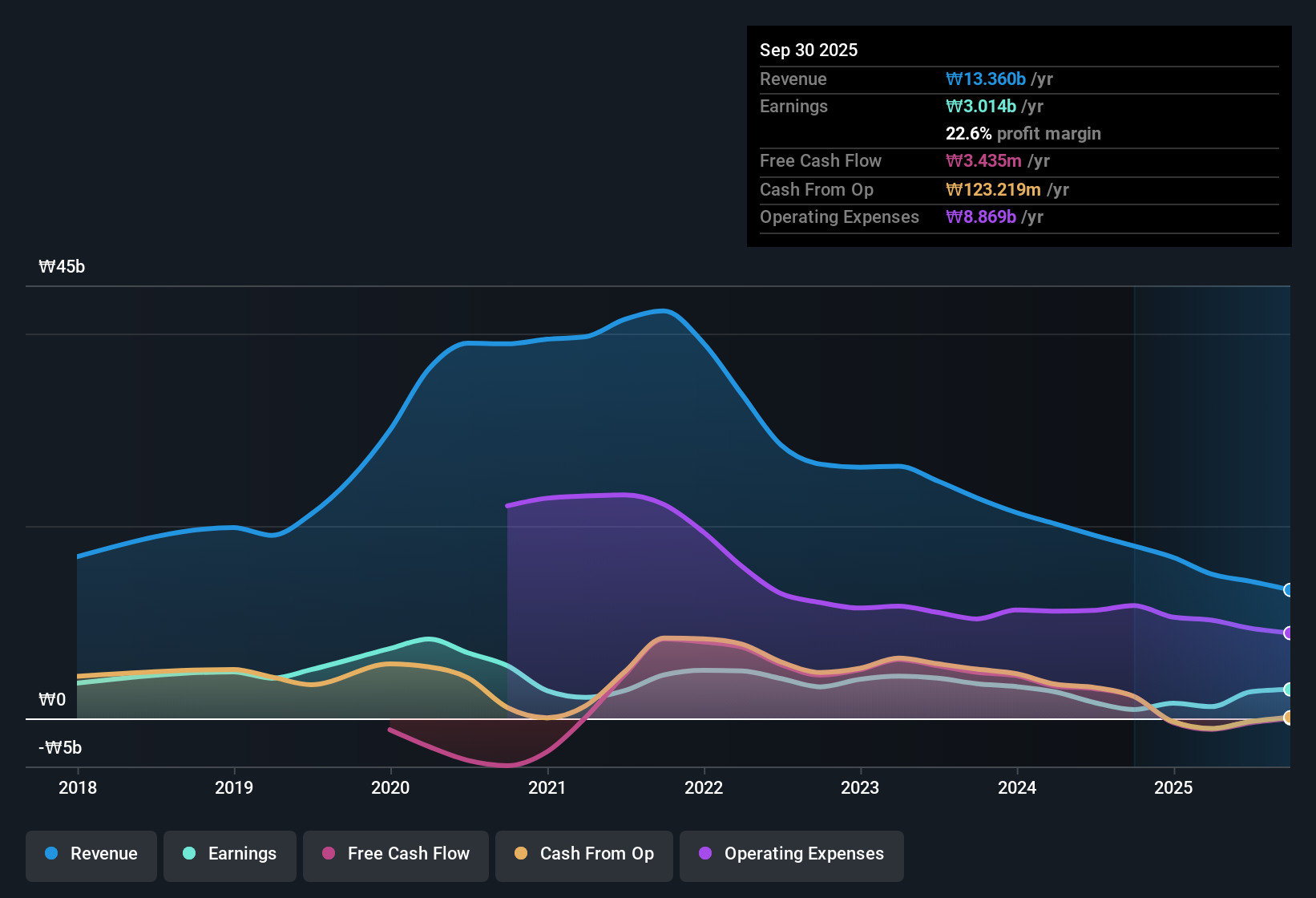Toggle the Free Cash Flow series visibility

coord(395,854)
